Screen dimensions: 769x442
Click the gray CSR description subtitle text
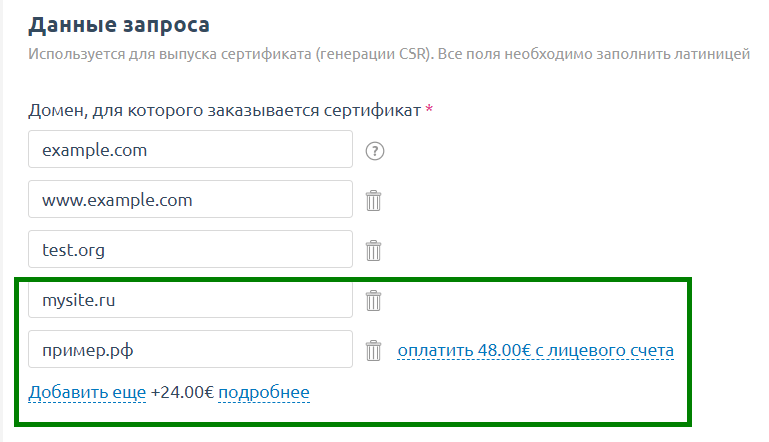tap(389, 54)
